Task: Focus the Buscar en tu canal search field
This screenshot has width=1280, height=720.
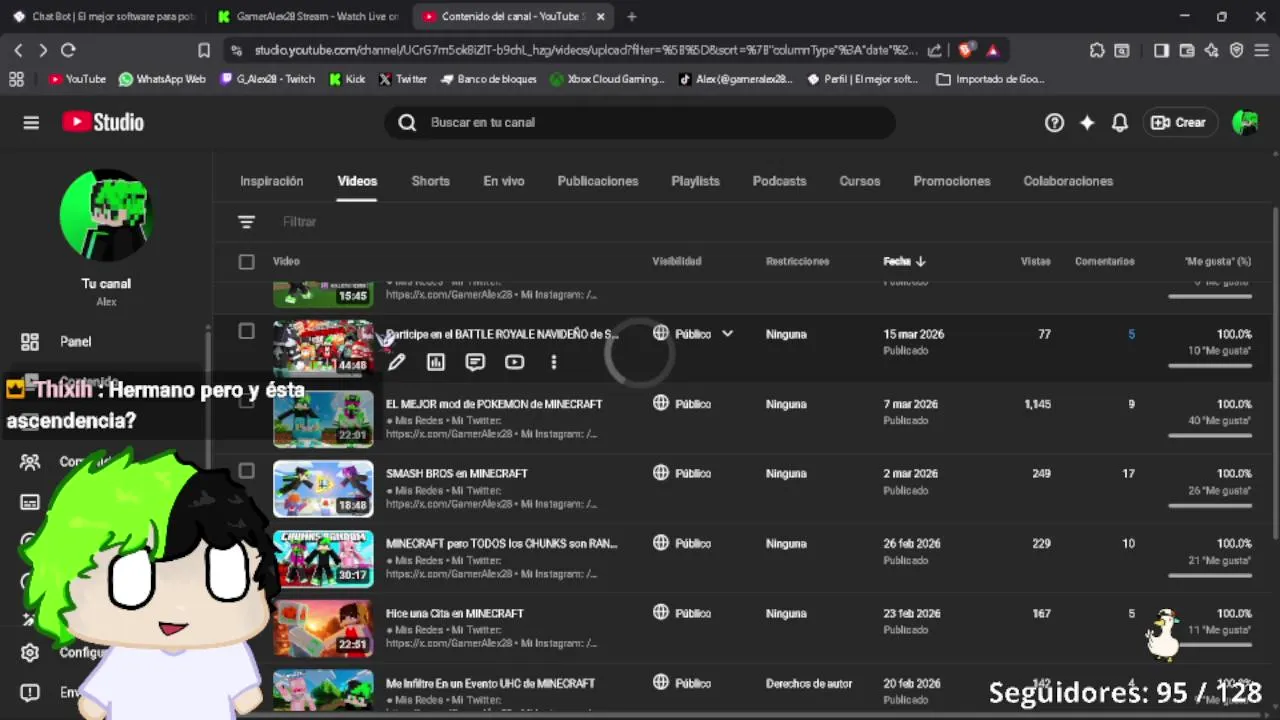Action: pos(640,122)
